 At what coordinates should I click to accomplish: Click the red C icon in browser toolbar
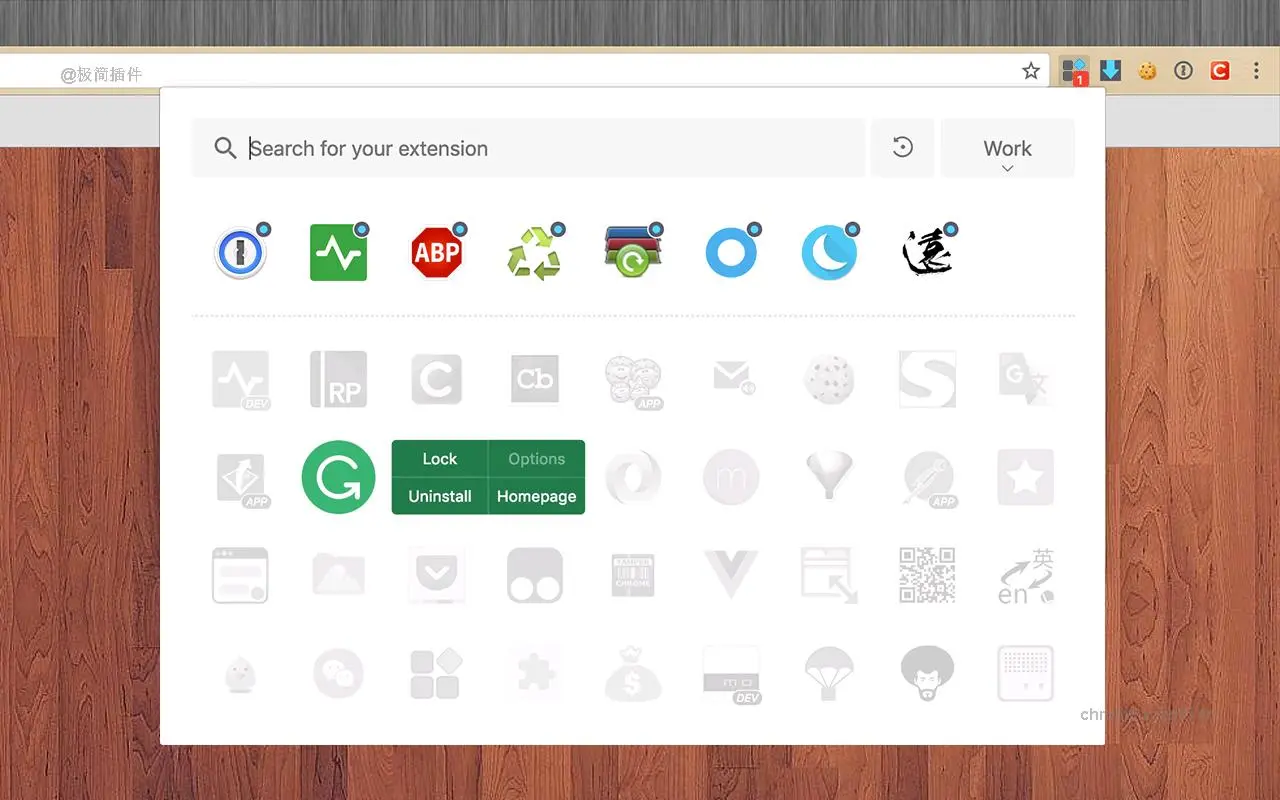[1219, 71]
